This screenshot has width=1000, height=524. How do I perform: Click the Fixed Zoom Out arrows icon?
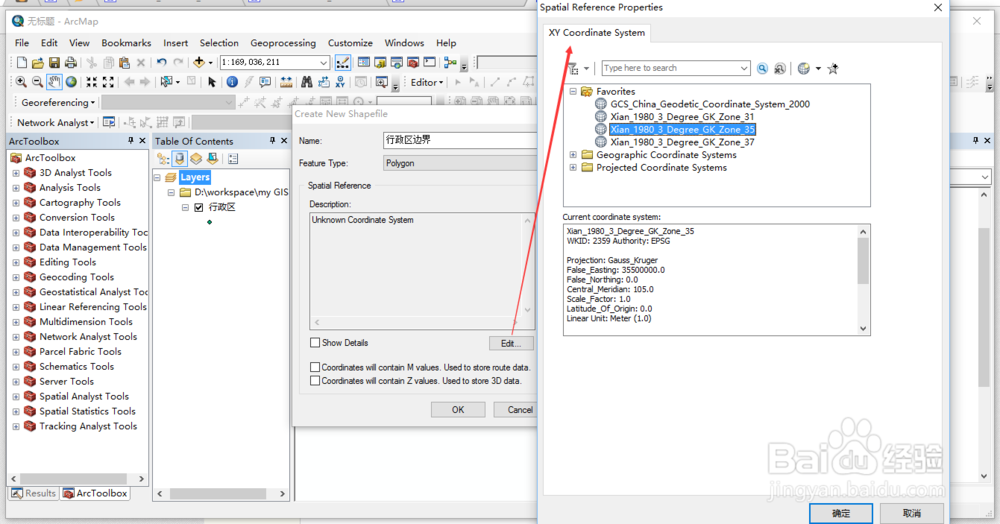tap(108, 82)
